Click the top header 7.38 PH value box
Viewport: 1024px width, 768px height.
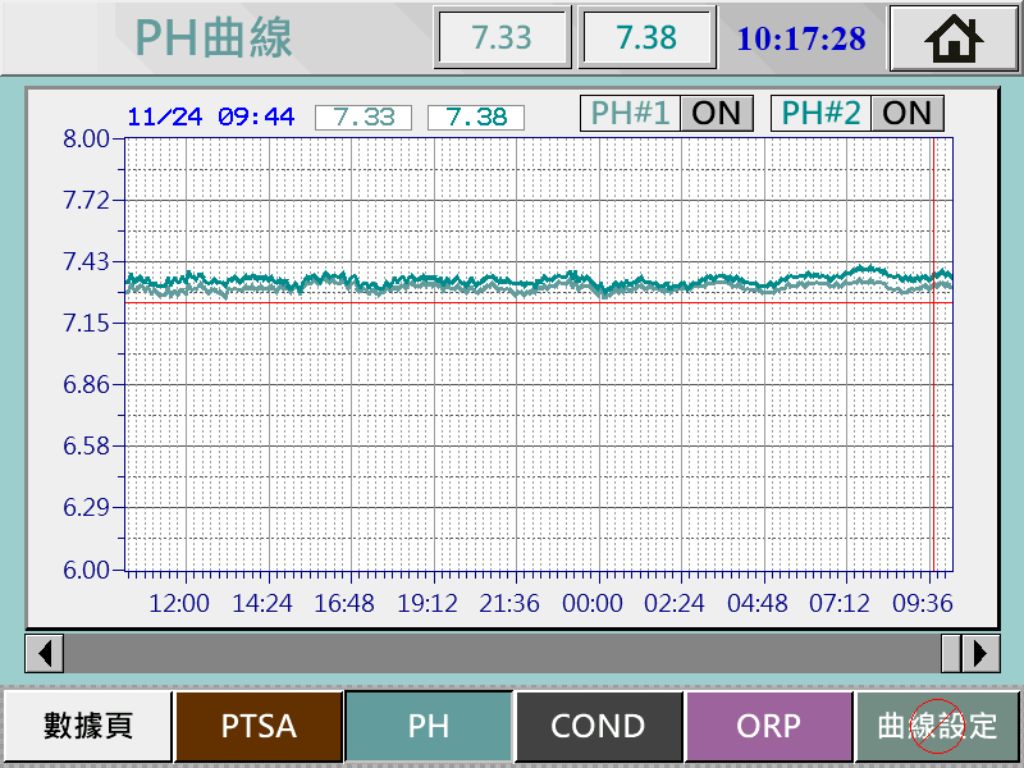pos(647,38)
